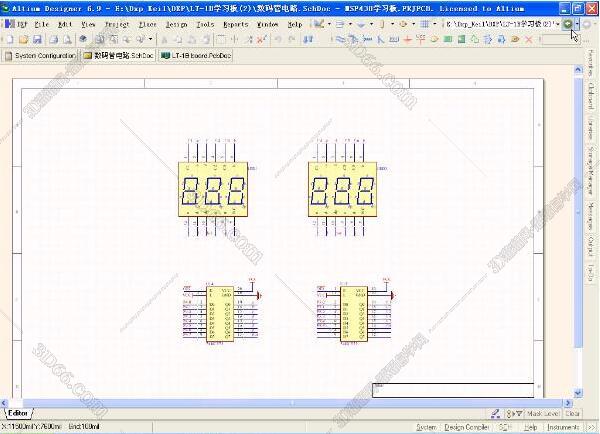Click the New document icon
This screenshot has width=600, height=434.
(9, 39)
